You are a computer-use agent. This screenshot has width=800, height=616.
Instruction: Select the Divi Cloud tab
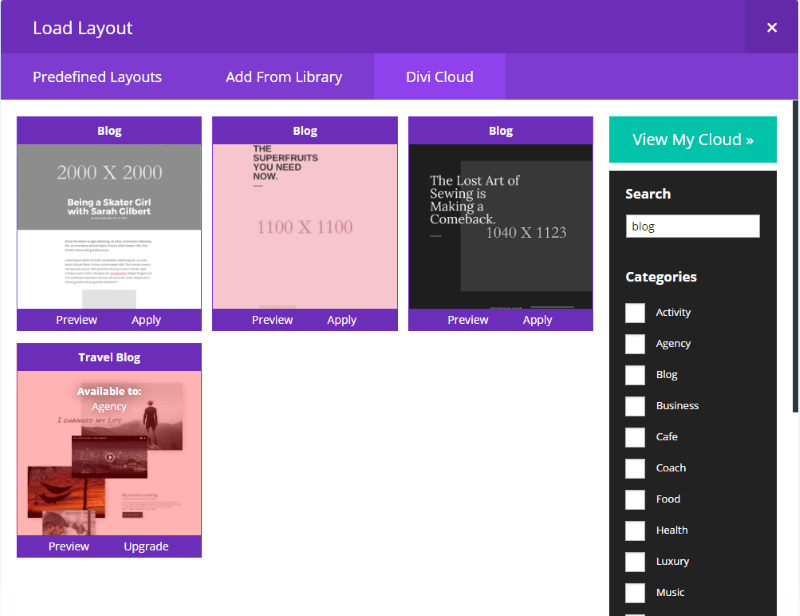[439, 77]
